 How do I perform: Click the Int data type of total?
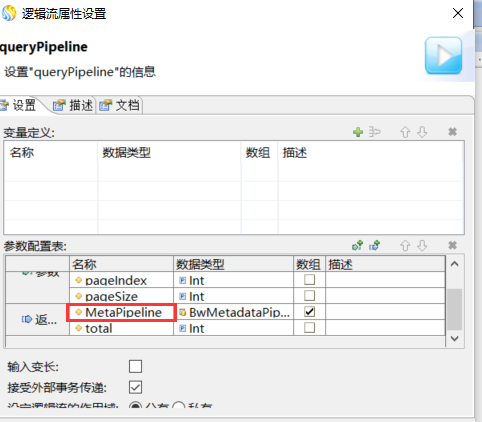[x=233, y=328]
